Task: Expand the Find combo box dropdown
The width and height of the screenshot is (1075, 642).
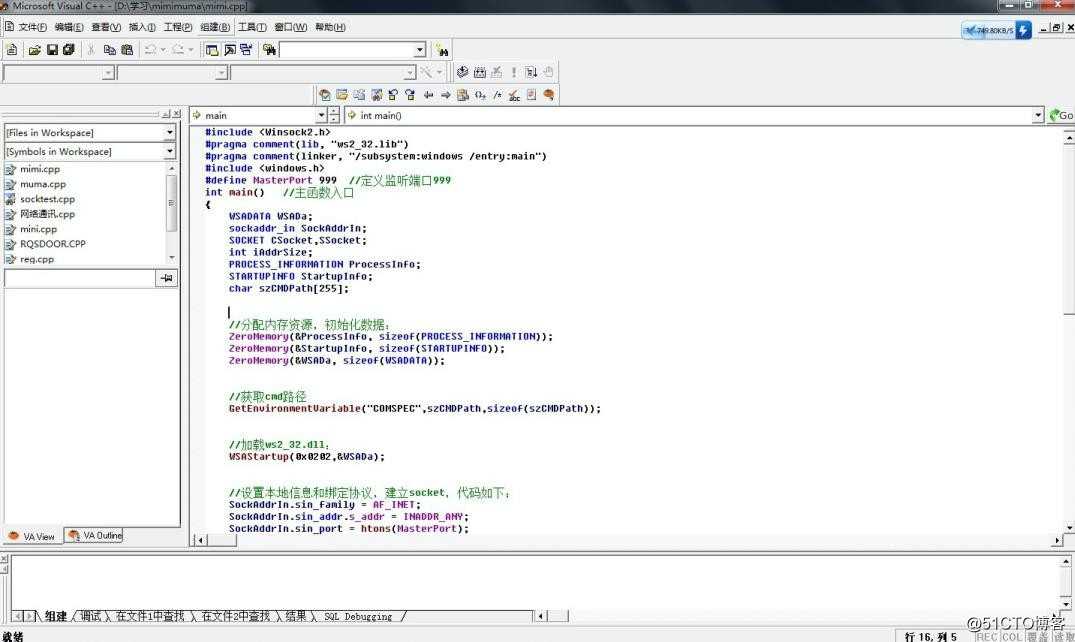Action: (420, 50)
